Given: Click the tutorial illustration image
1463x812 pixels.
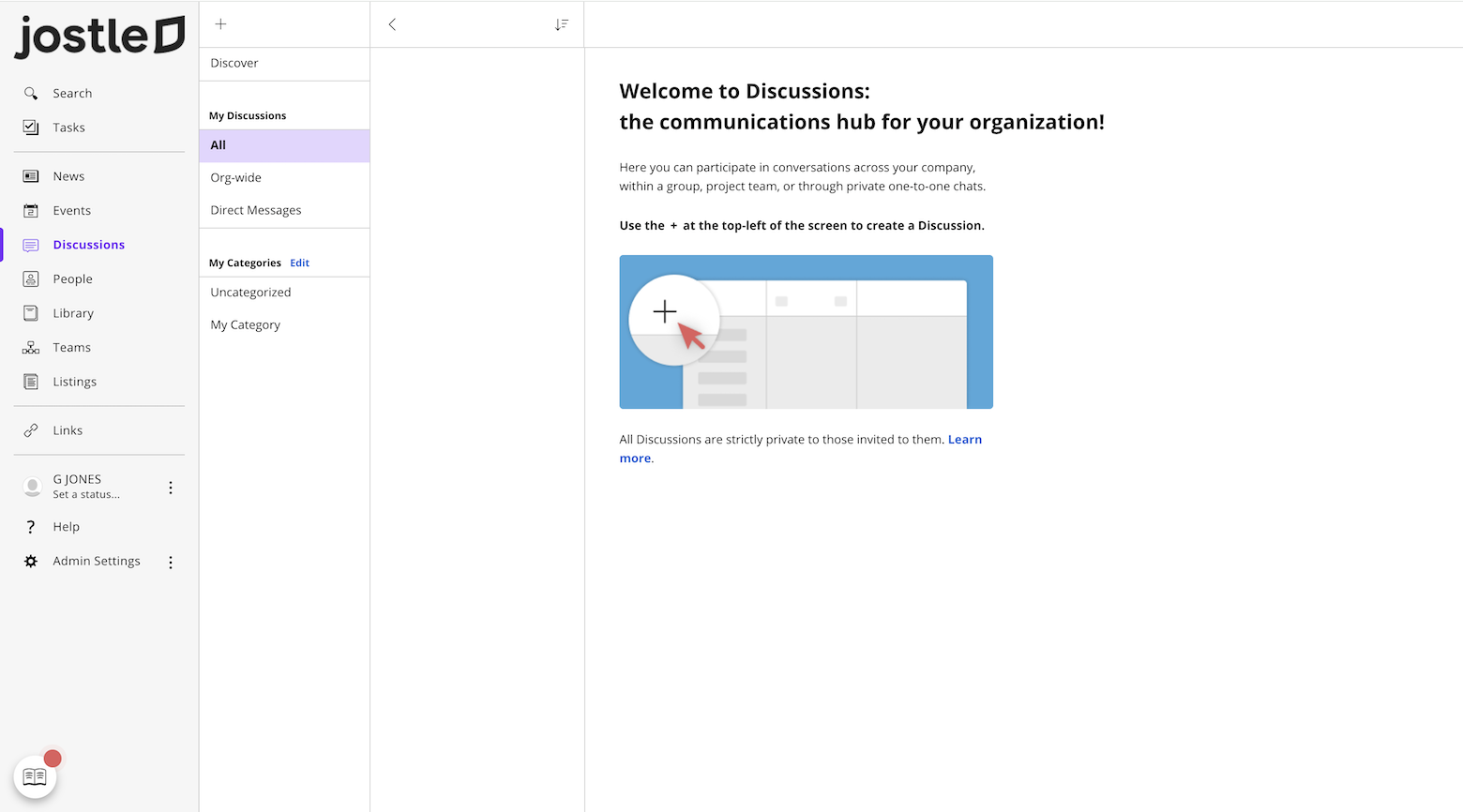Looking at the screenshot, I should 806,332.
